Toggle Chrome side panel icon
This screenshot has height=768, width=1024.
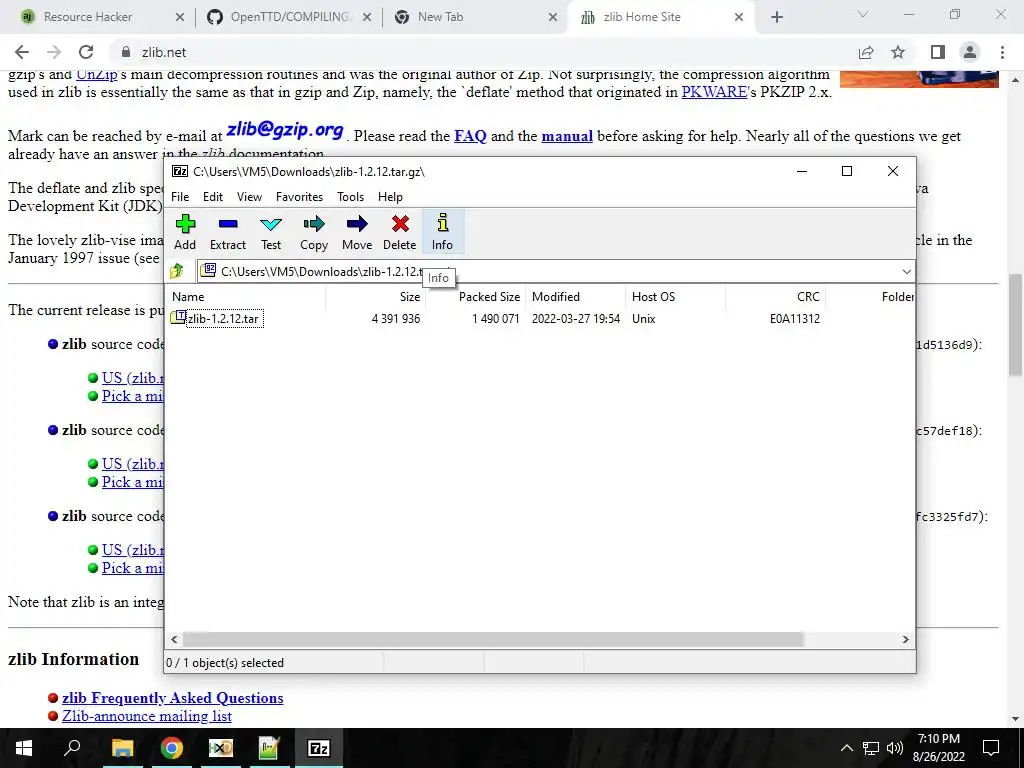938,52
